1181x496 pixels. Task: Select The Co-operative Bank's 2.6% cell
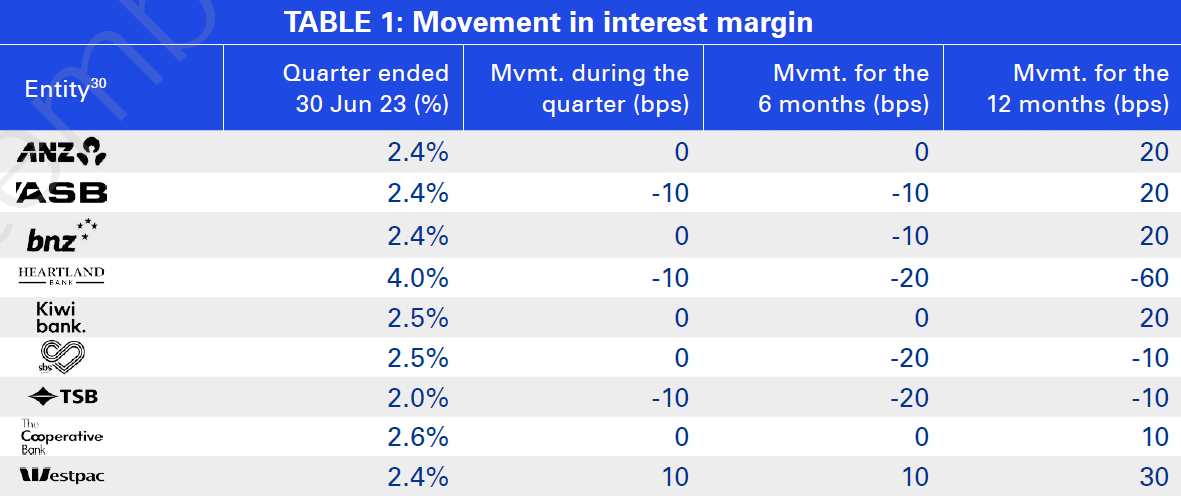click(x=418, y=437)
